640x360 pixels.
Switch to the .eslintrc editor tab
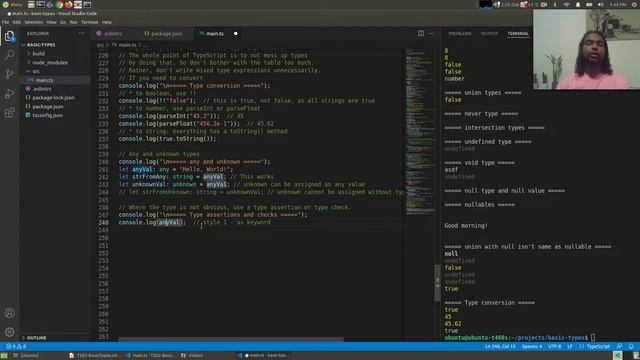pyautogui.click(x=115, y=33)
